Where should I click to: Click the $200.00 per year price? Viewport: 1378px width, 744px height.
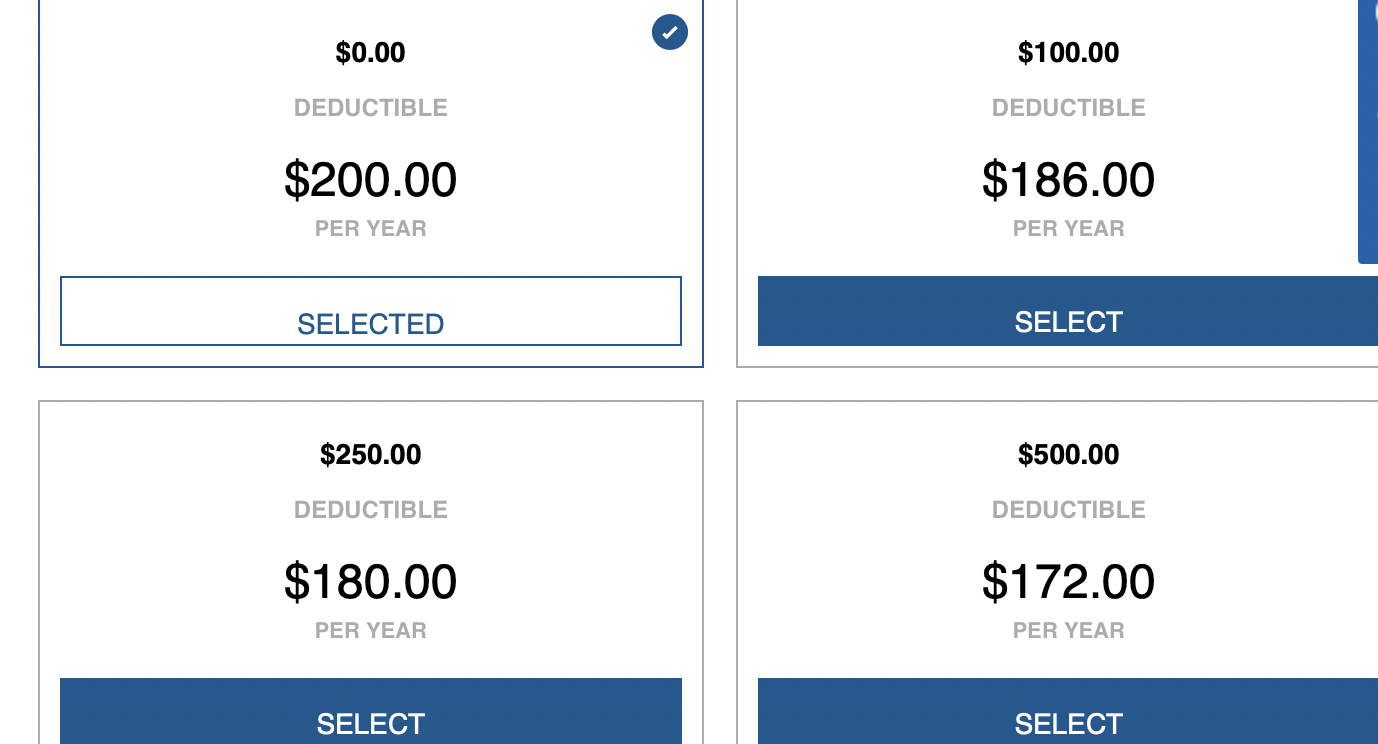tap(371, 180)
